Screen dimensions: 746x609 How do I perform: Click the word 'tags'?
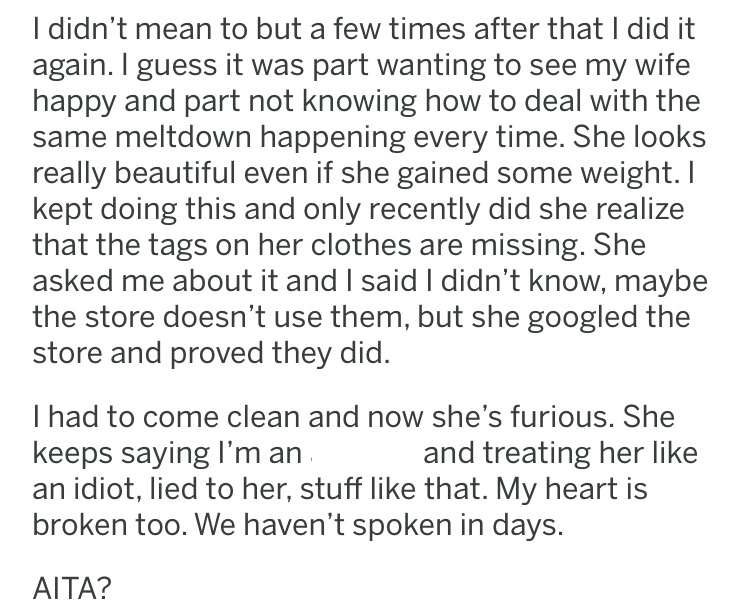pyautogui.click(x=177, y=247)
